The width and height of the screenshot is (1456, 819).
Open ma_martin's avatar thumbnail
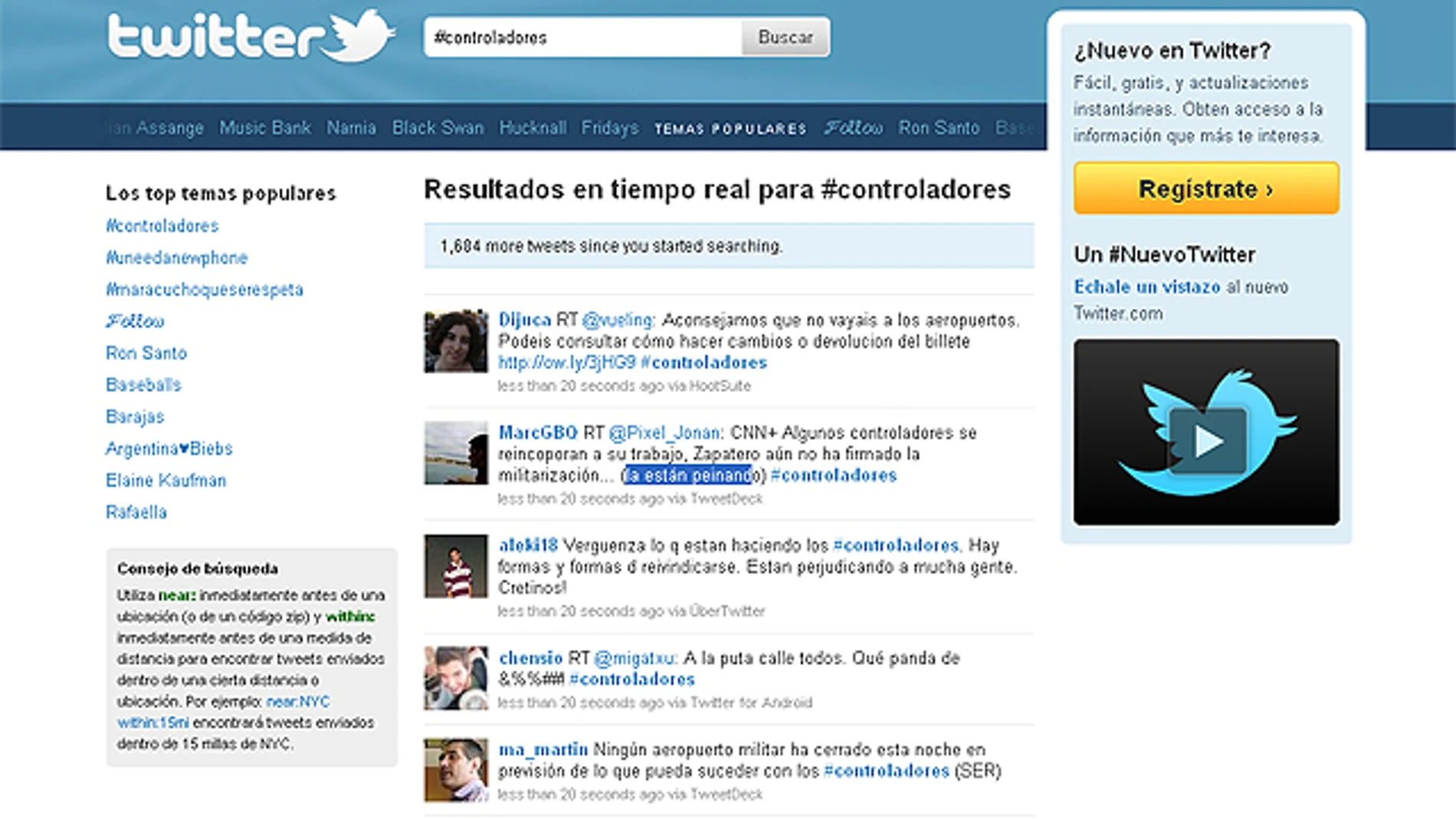[x=456, y=770]
